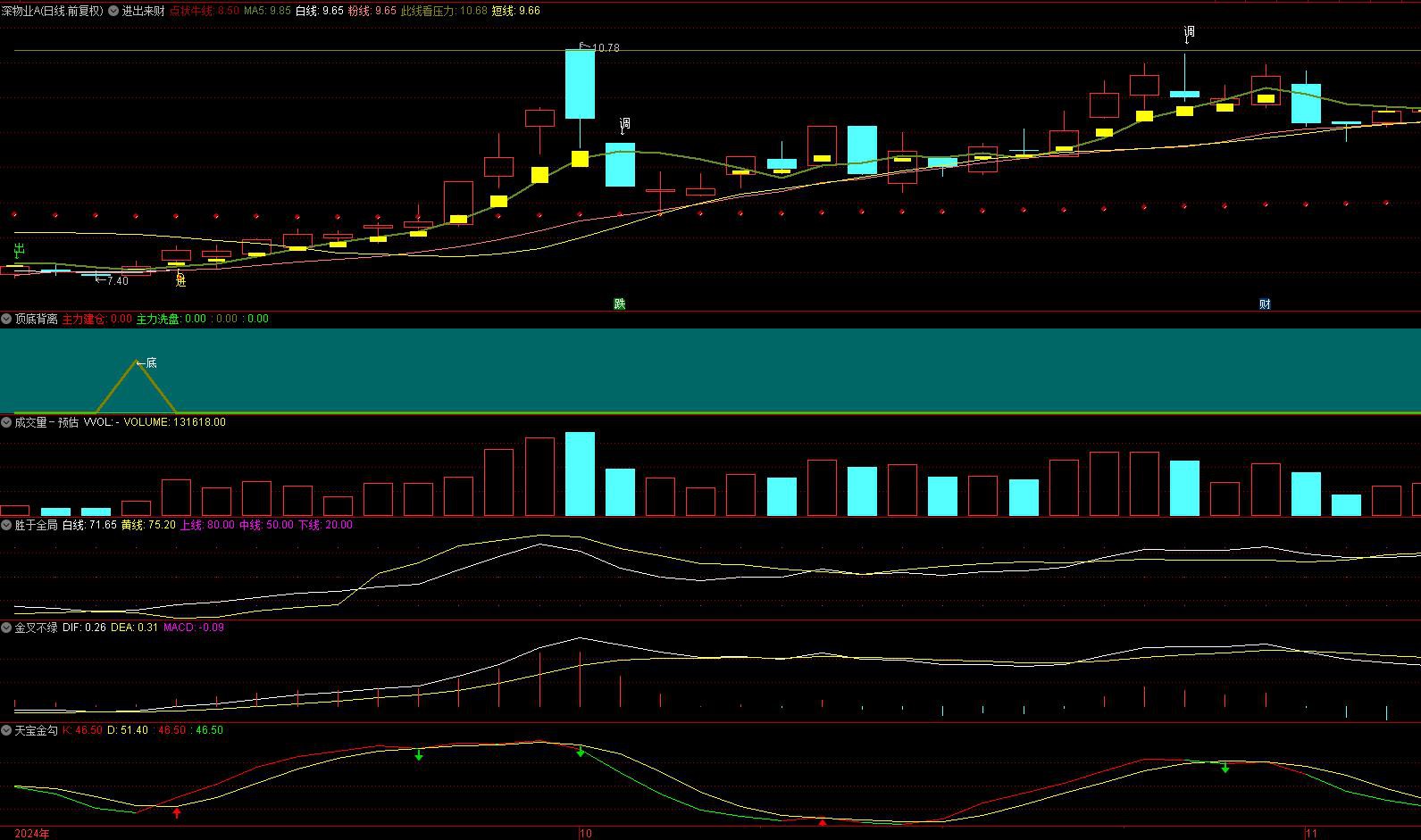Click the 10.78 high price label
The width and height of the screenshot is (1421, 840).
tap(606, 47)
